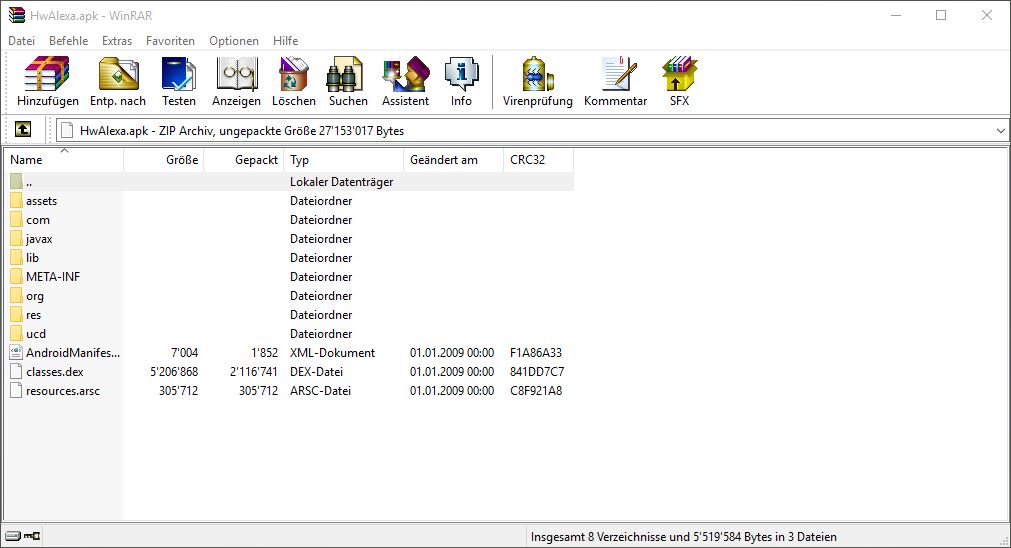Viewport: 1011px width, 548px height.
Task: Click the 1'852 packed size value
Action: tap(264, 353)
